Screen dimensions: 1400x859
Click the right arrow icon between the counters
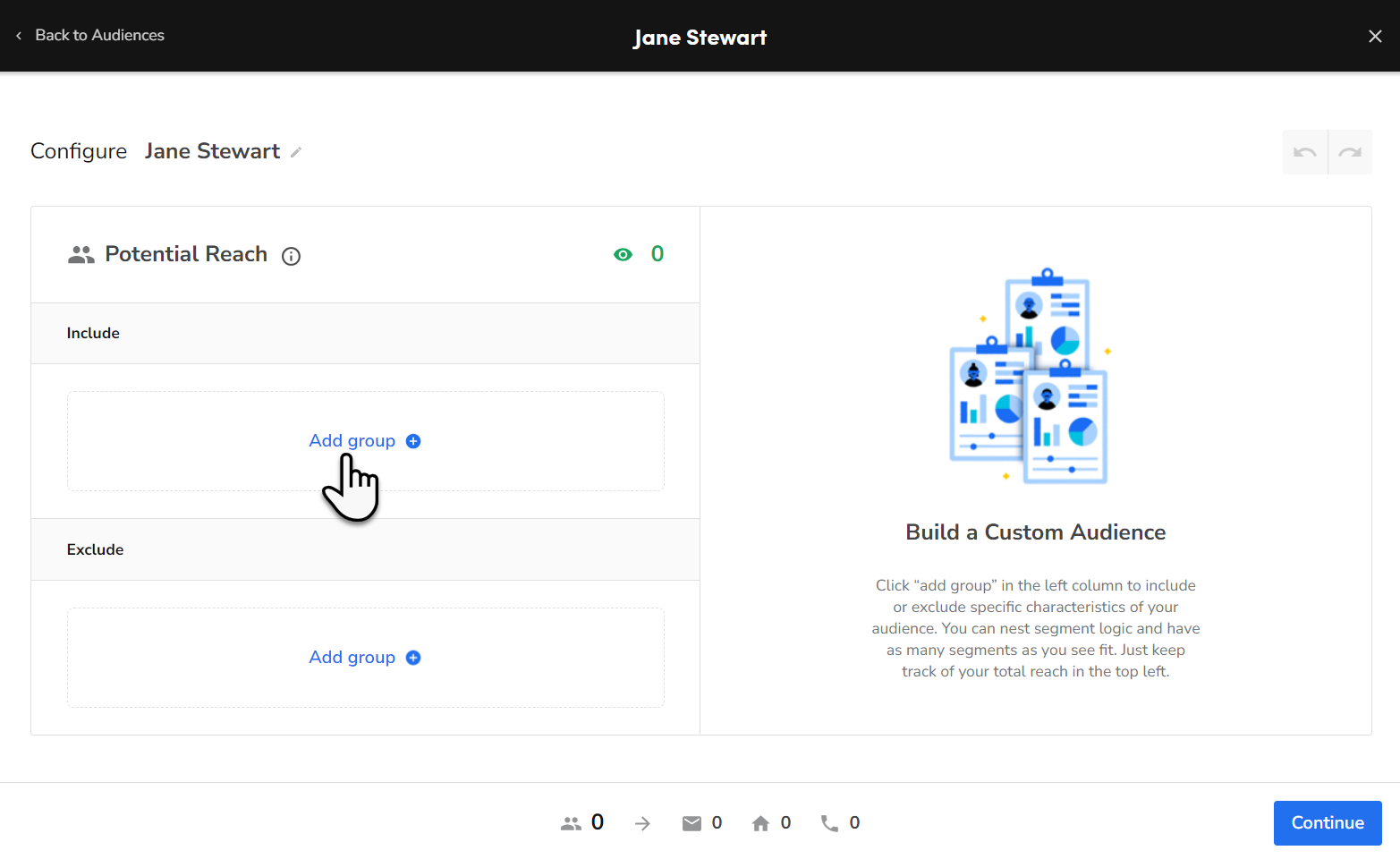tap(642, 822)
